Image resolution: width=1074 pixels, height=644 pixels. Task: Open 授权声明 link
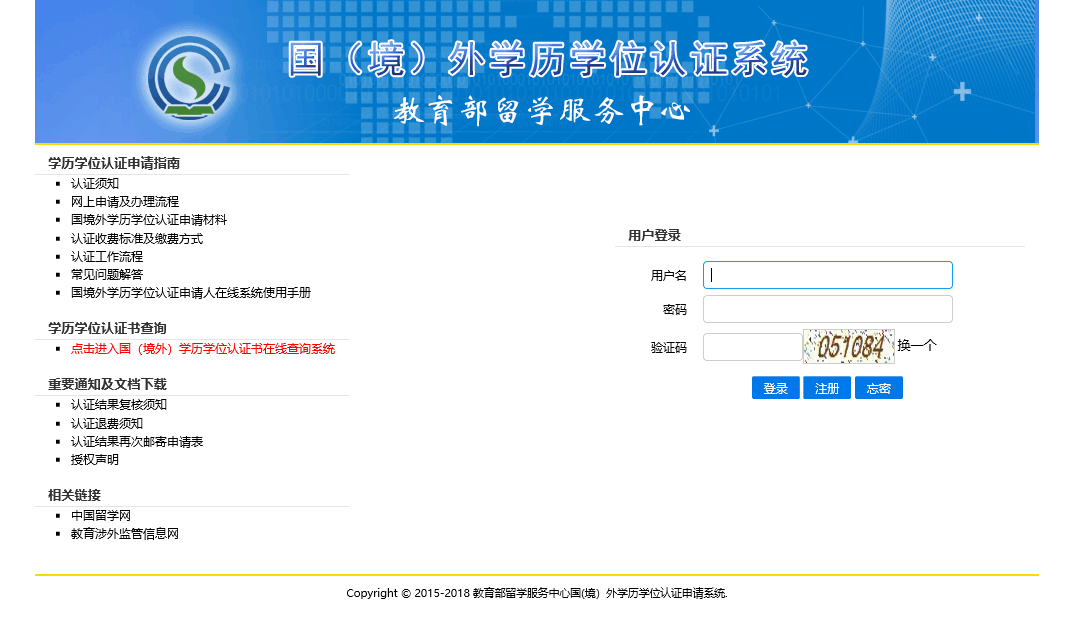pos(95,460)
